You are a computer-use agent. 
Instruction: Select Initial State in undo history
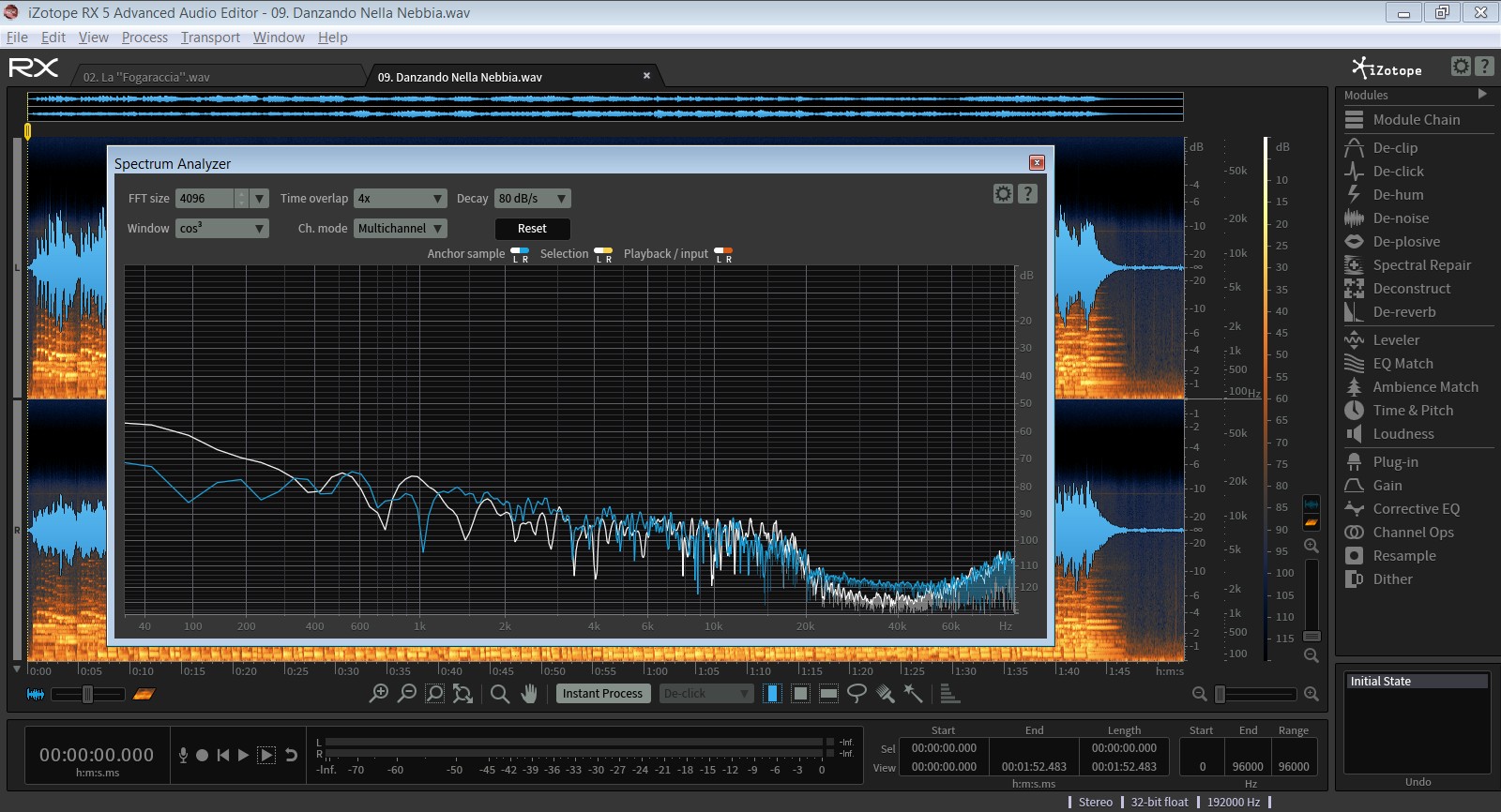pyautogui.click(x=1417, y=682)
